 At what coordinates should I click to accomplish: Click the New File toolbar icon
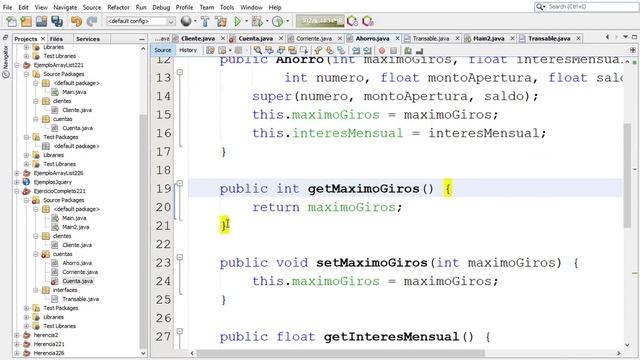pyautogui.click(x=11, y=21)
